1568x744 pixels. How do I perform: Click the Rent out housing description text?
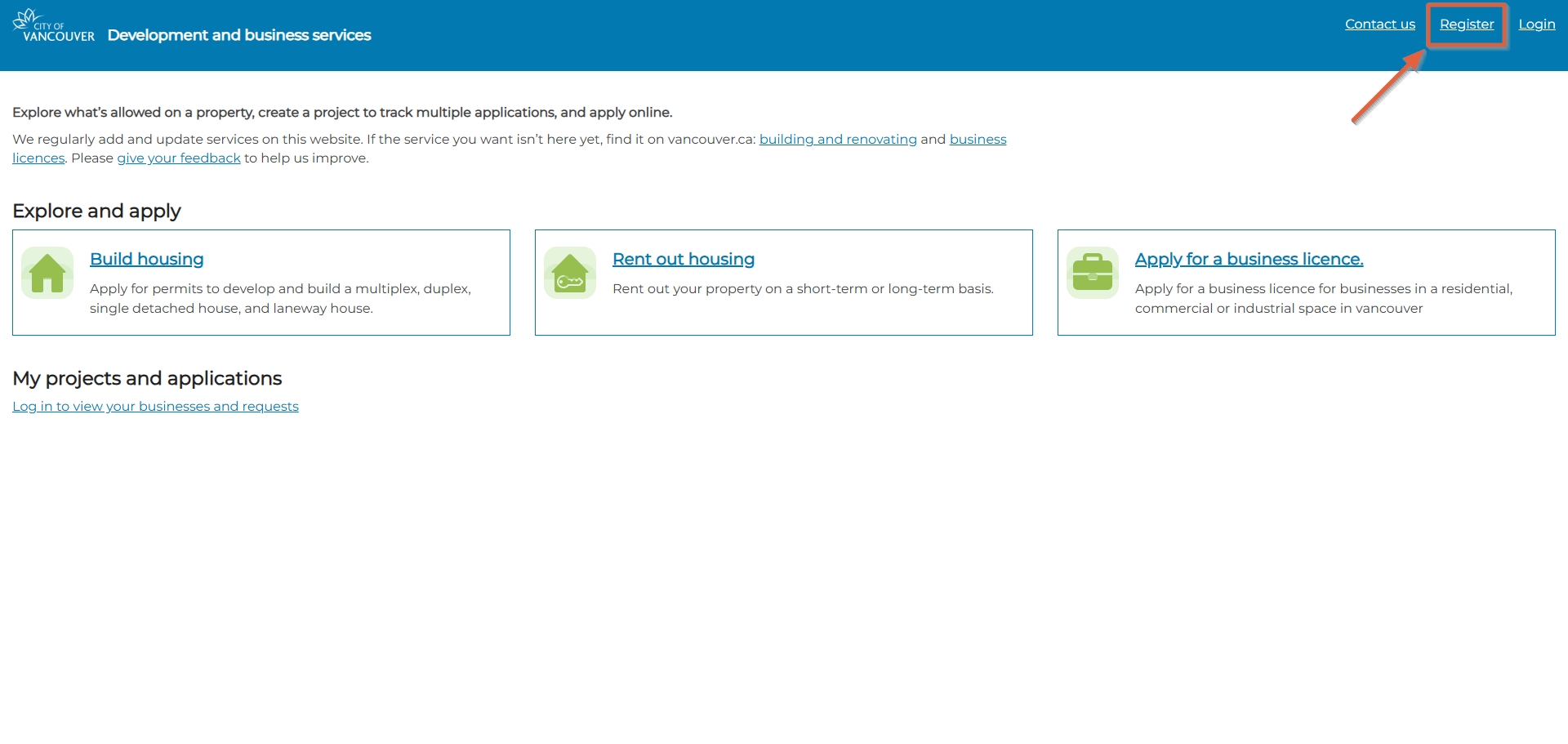803,288
